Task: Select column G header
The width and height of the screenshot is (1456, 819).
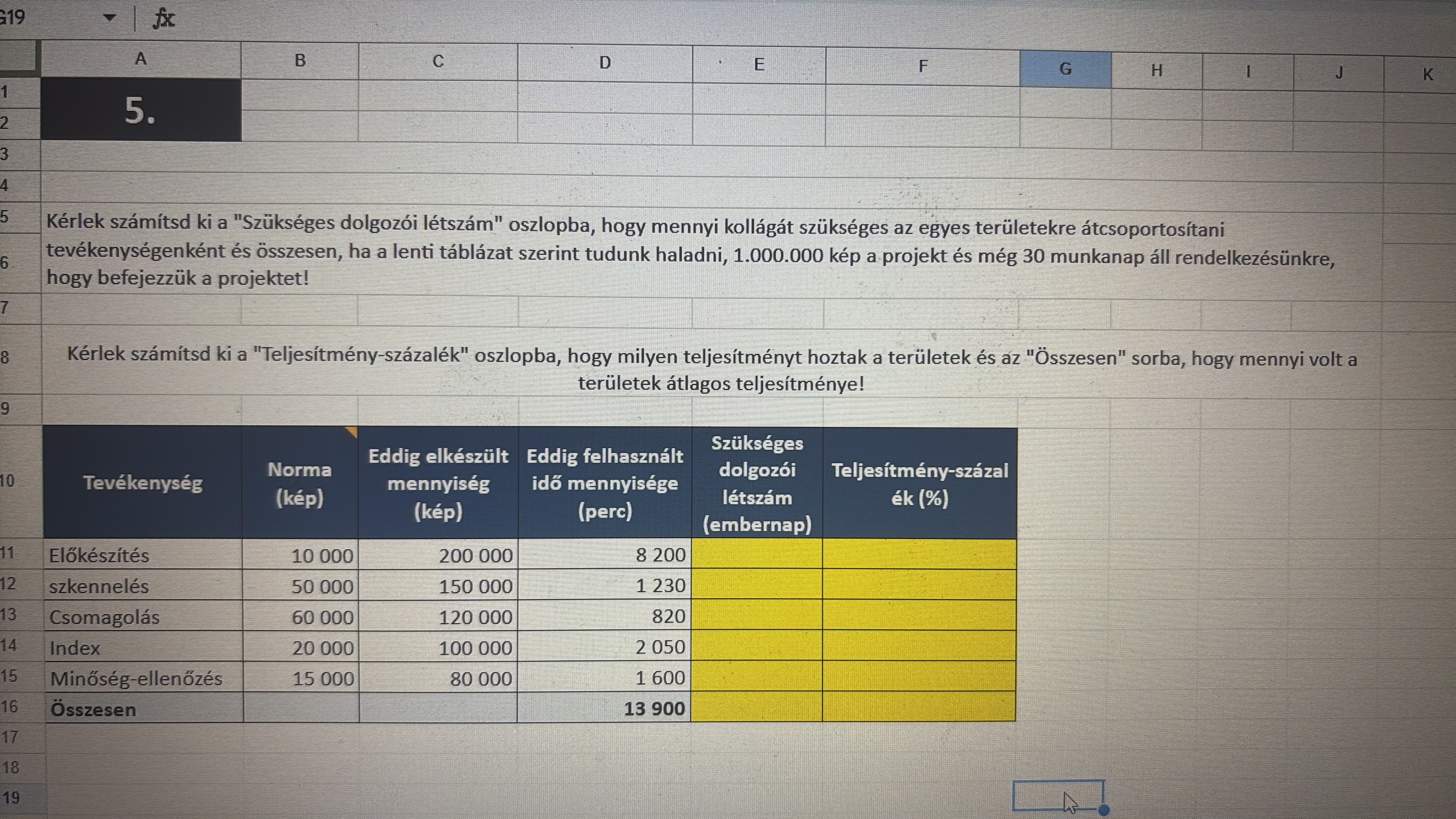Action: click(x=1065, y=69)
